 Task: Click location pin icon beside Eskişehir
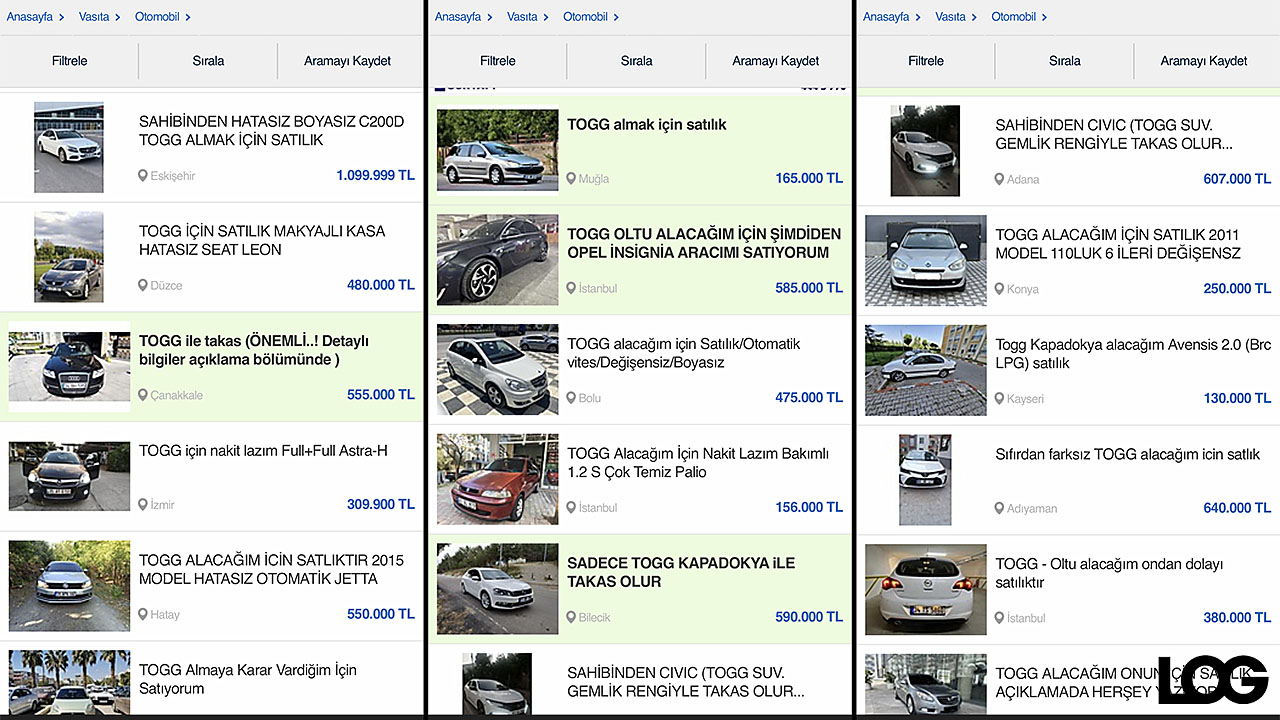pyautogui.click(x=143, y=175)
